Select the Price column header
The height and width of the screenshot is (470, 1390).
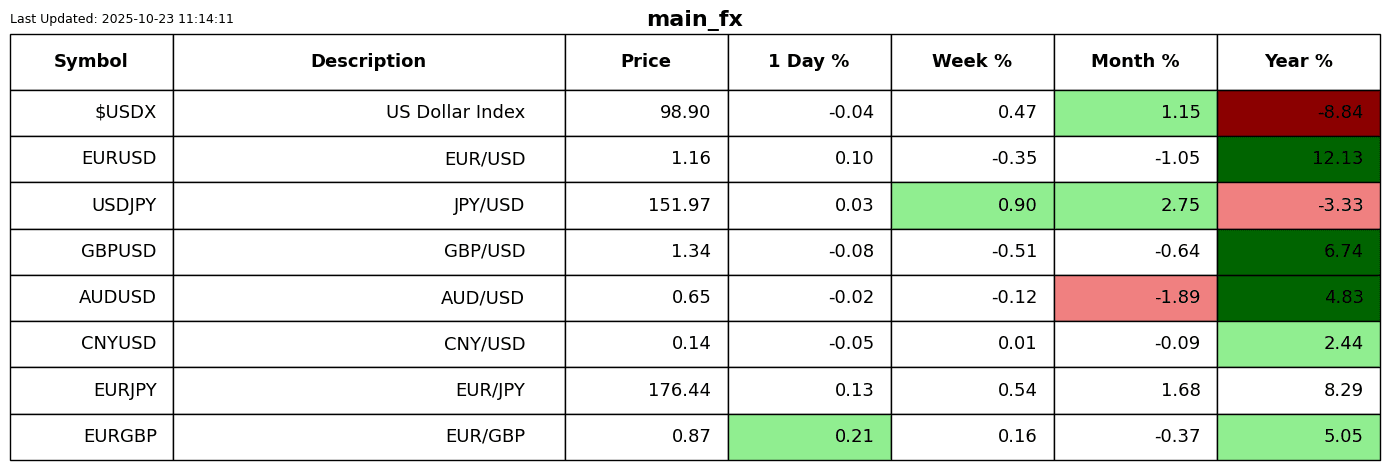point(646,62)
